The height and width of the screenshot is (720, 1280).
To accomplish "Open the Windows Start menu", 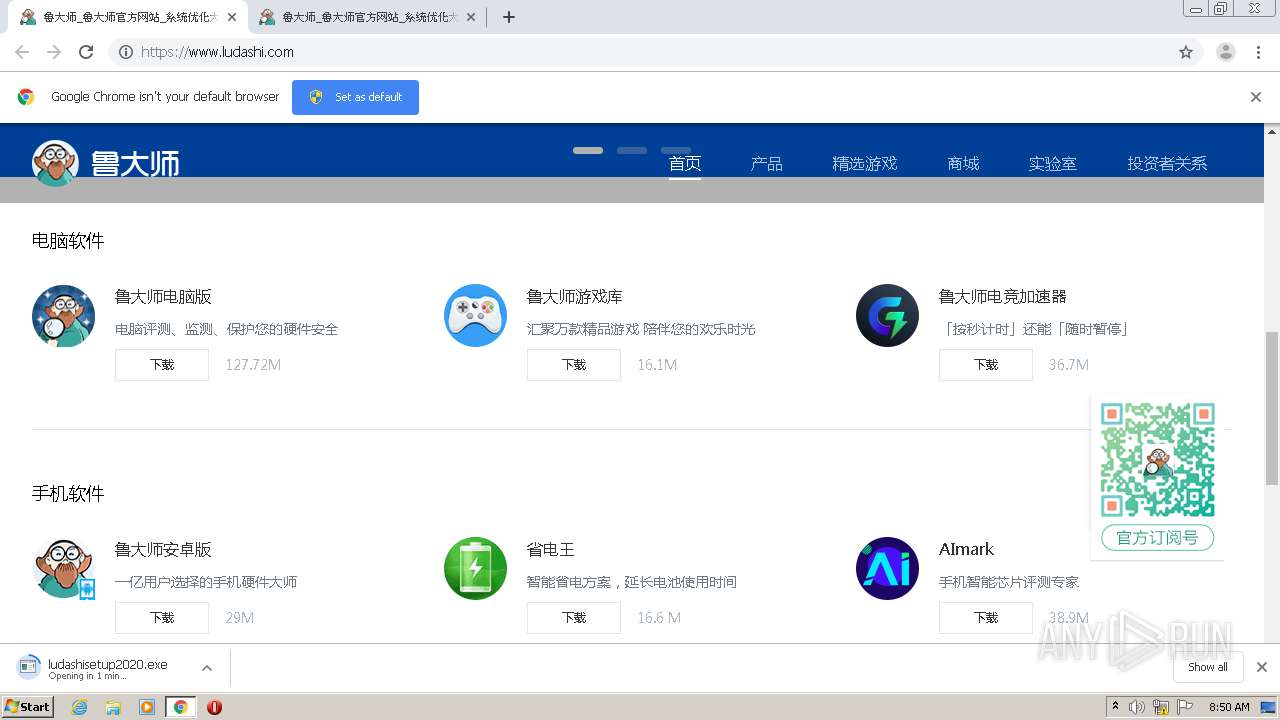I will [x=27, y=707].
